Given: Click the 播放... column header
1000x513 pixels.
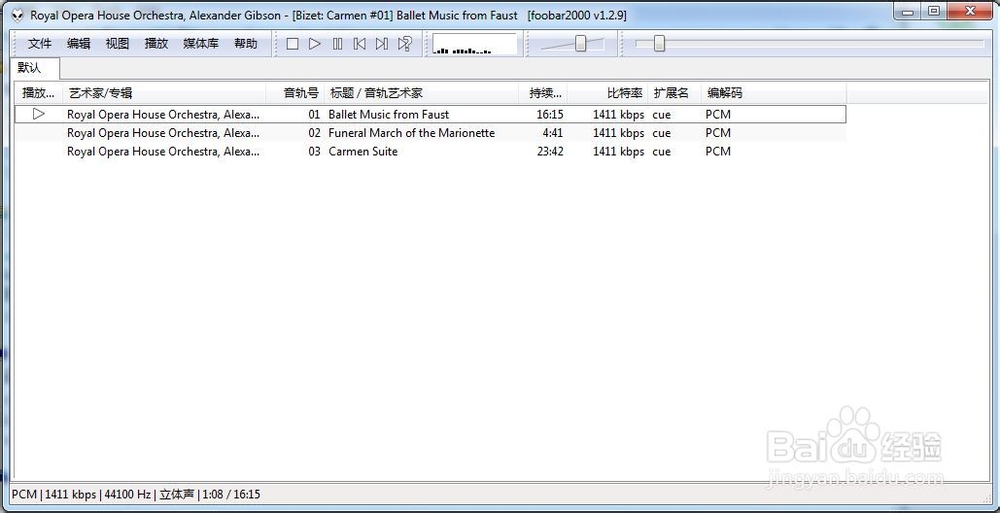Looking at the screenshot, I should pyautogui.click(x=38, y=93).
